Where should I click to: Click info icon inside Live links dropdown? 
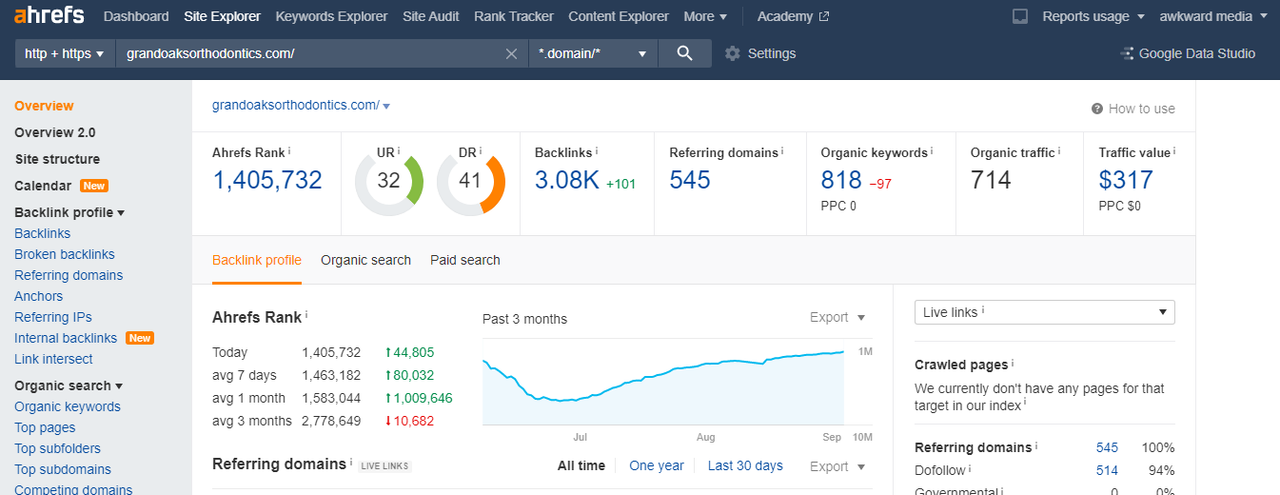984,311
